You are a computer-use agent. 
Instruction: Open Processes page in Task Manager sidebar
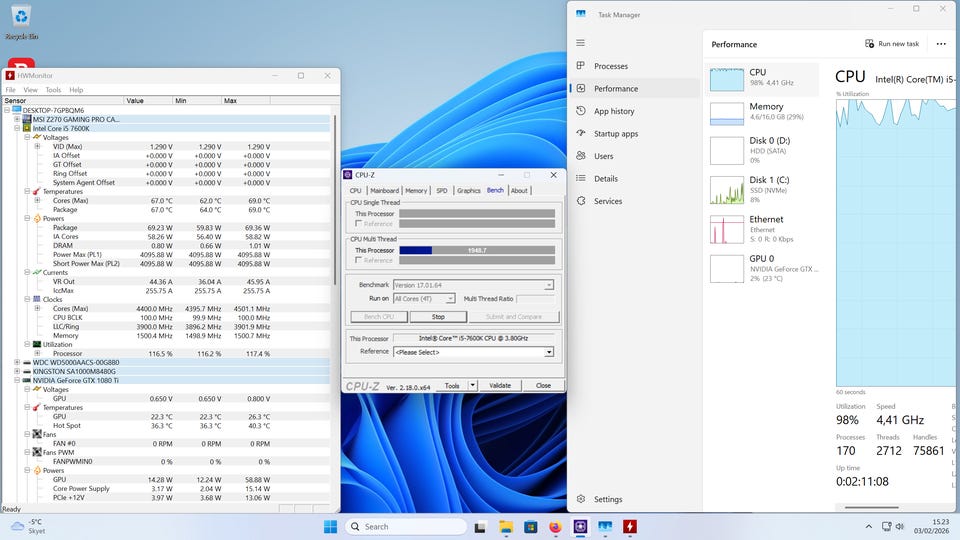tap(610, 66)
